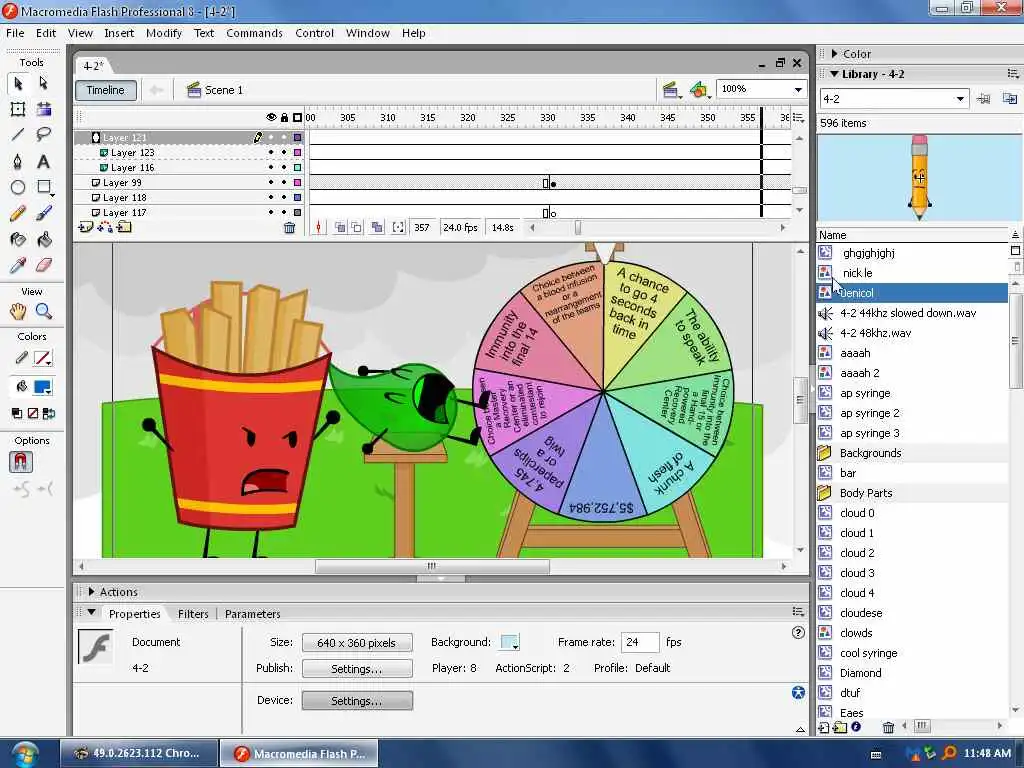Click the Publish Settings button

[x=357, y=669]
